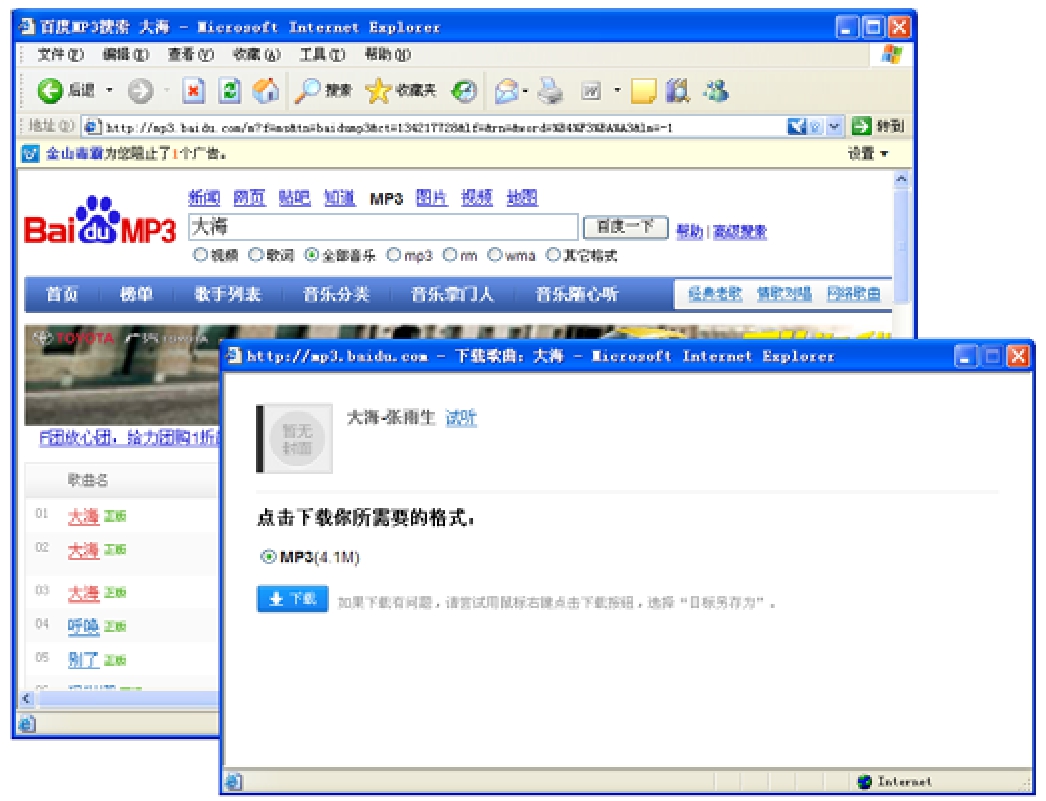Image resolution: width=1046 pixels, height=801 pixels.
Task: Click the 正版 badge on song row 04
Action: pos(115,626)
